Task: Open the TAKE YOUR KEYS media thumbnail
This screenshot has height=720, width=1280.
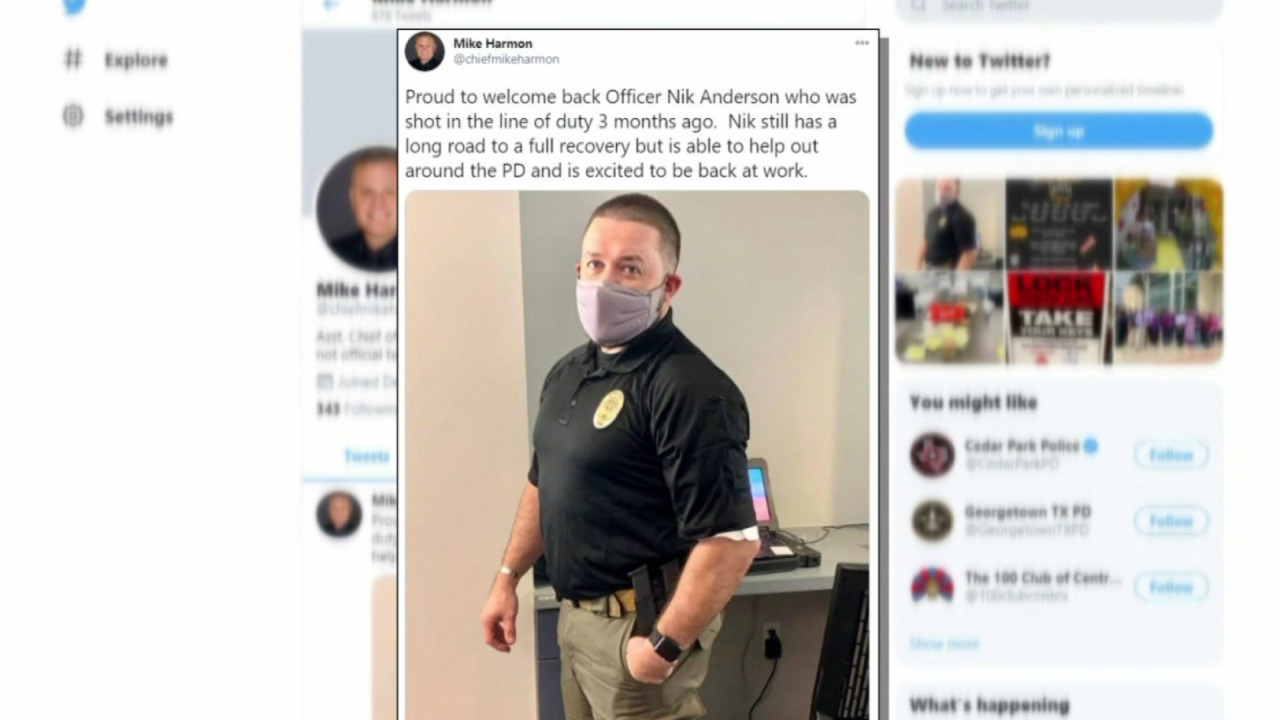Action: [1058, 316]
